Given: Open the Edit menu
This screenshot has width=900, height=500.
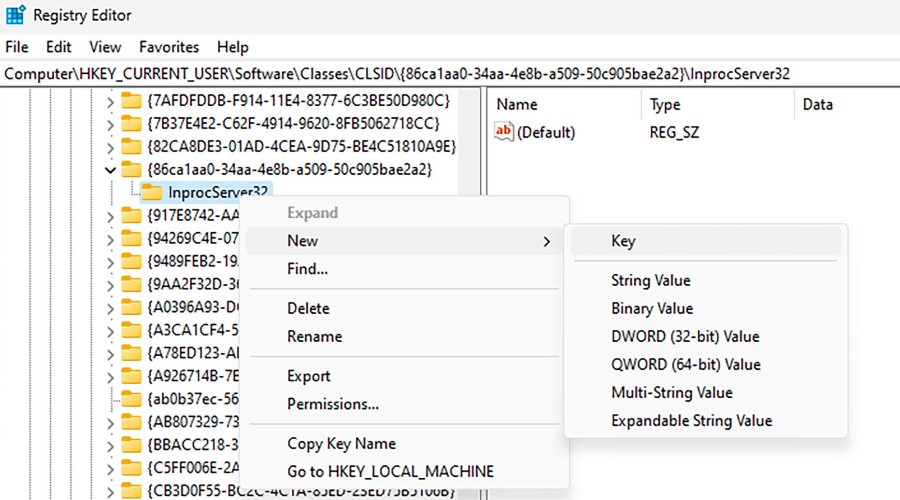Looking at the screenshot, I should pos(59,47).
